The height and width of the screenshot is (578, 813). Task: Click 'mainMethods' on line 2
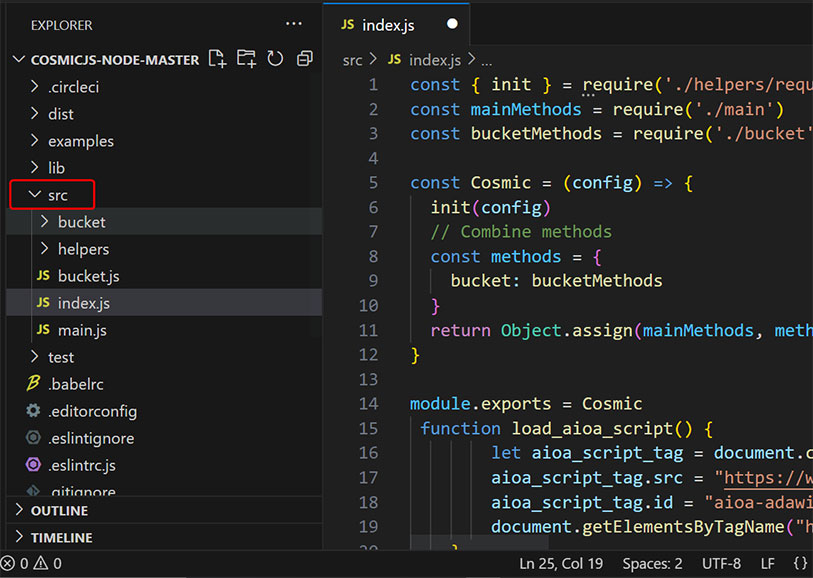tap(526, 109)
